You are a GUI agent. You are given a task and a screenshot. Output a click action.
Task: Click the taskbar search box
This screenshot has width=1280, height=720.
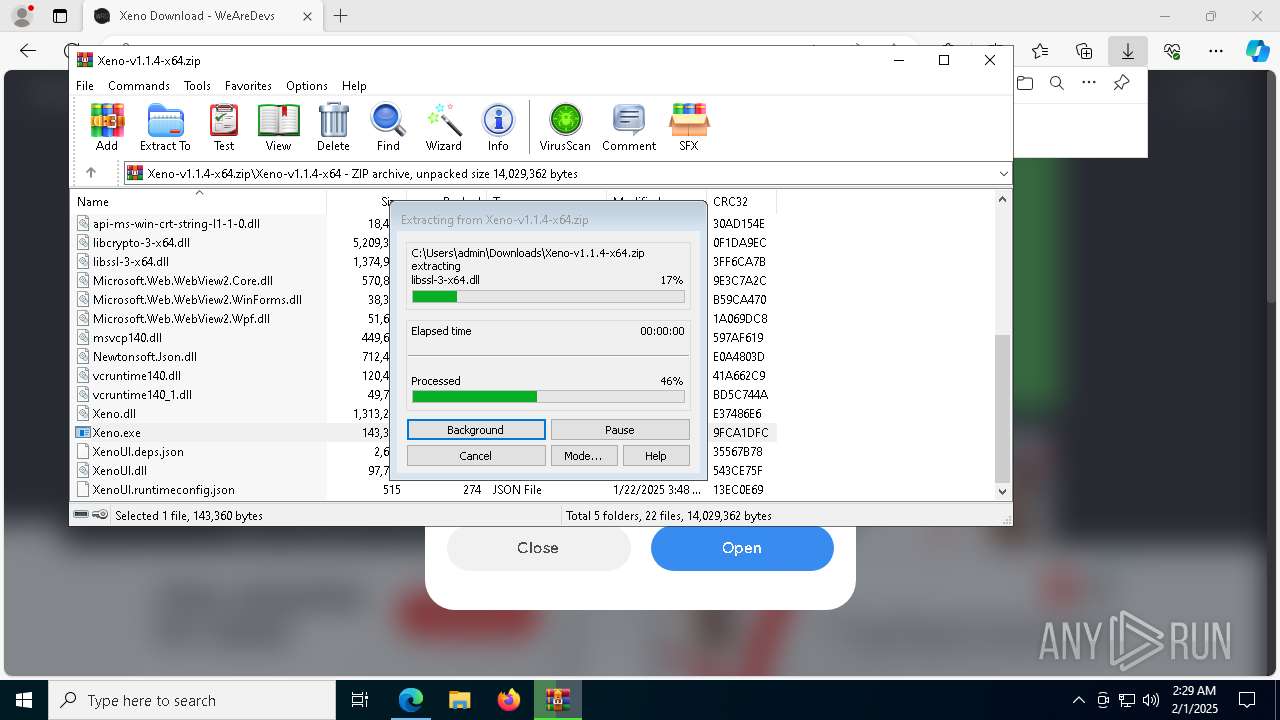point(192,700)
